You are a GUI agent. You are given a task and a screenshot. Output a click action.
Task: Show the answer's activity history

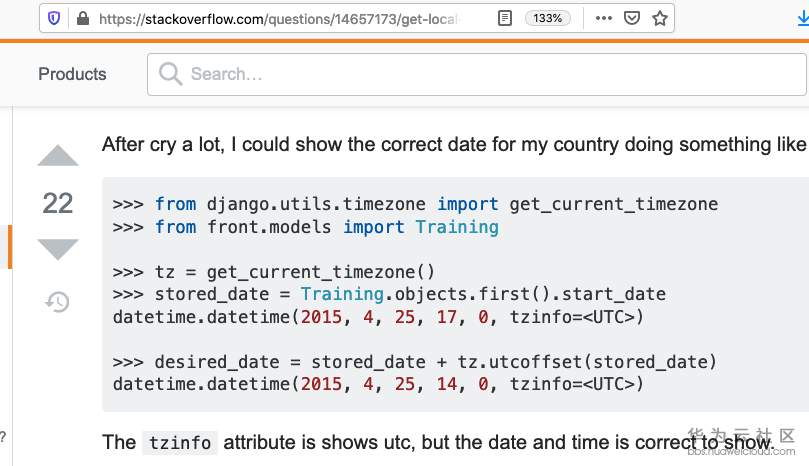(x=58, y=301)
